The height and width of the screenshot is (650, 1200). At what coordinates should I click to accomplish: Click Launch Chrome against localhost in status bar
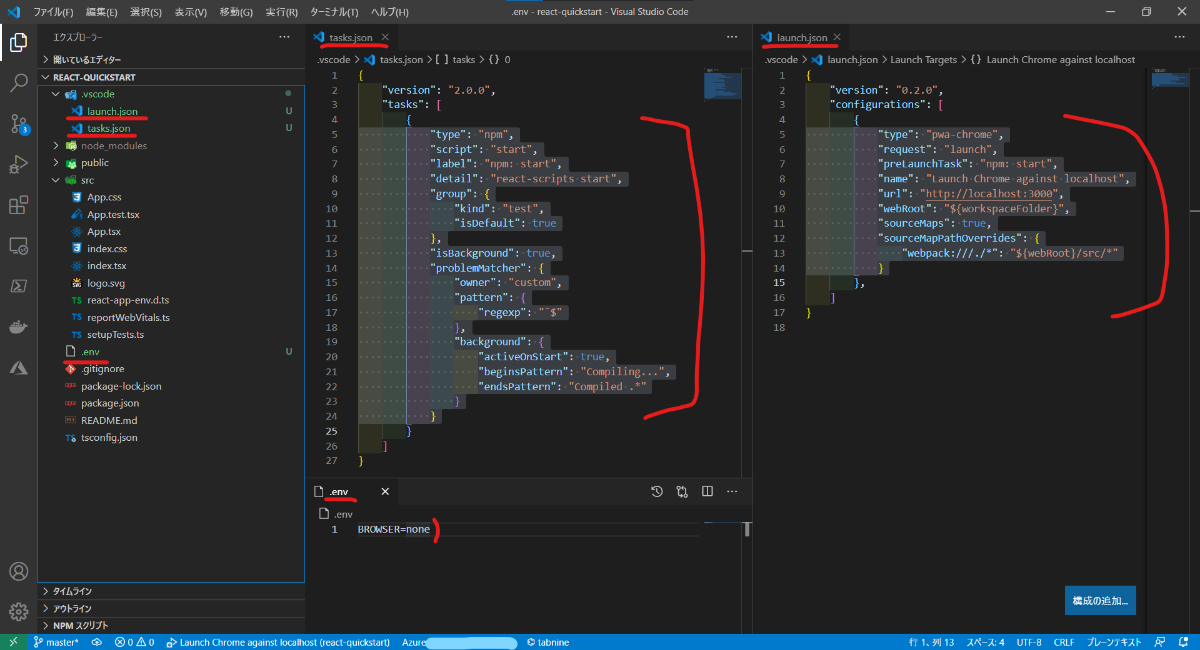coord(278,642)
